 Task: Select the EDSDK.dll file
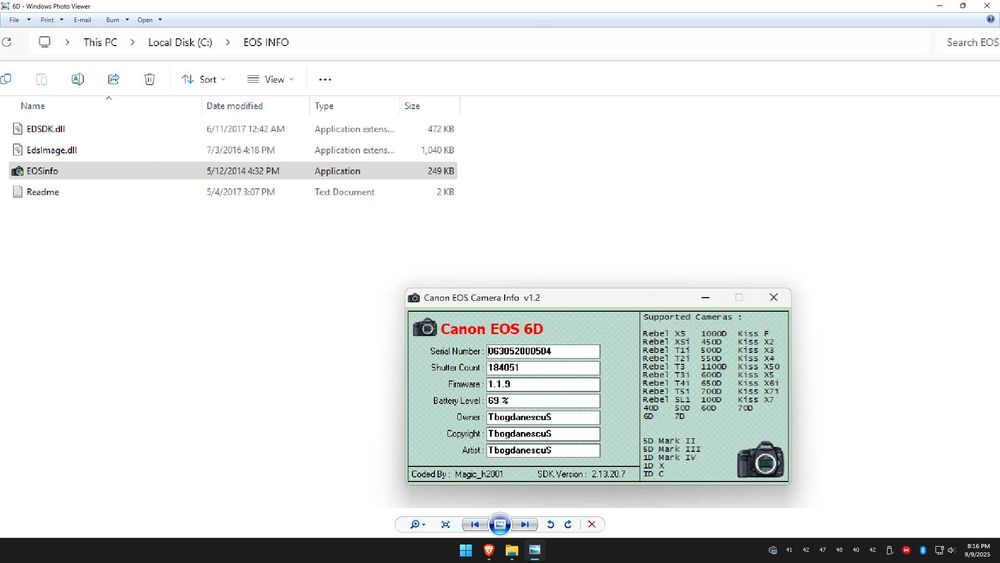233,129
